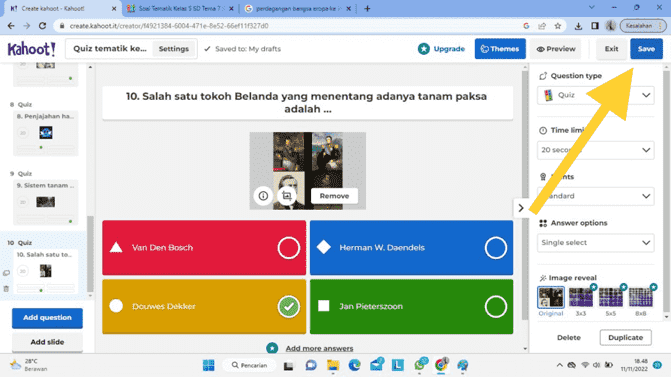Edit the Douwes Dekker answer text
This screenshot has height=377, width=671.
164,306
